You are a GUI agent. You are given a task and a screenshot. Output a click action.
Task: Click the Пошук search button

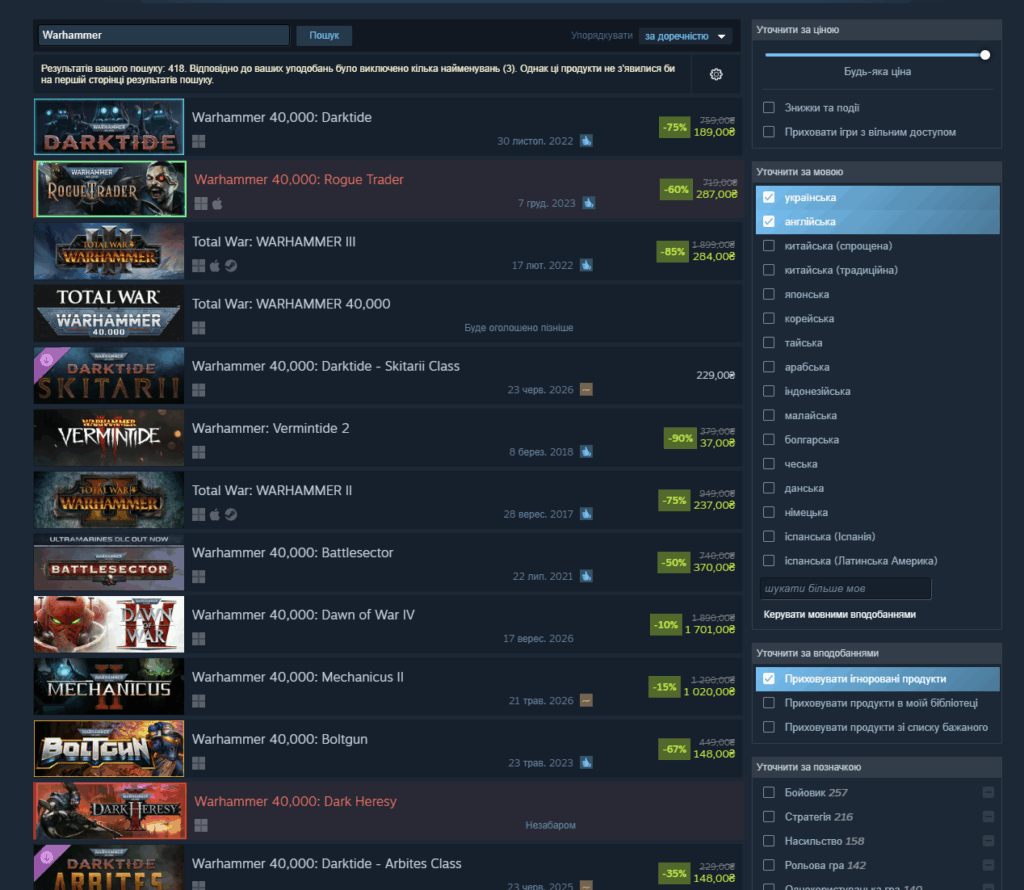coord(324,35)
